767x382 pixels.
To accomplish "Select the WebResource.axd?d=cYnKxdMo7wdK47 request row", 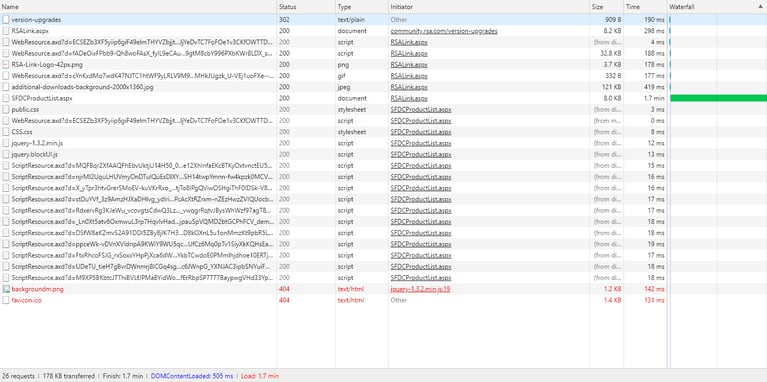I will 383,76.
